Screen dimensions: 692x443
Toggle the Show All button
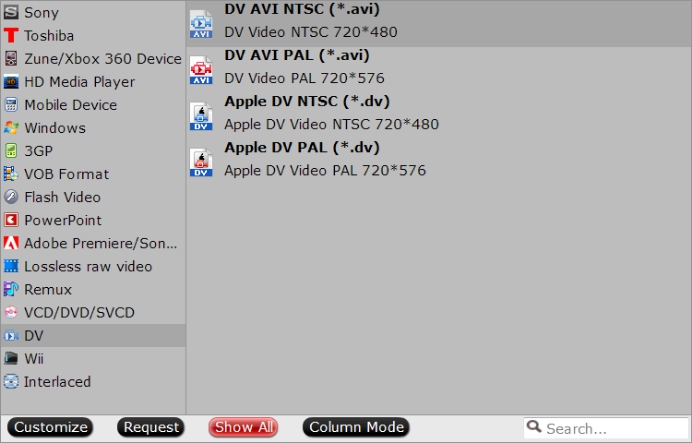click(x=243, y=427)
